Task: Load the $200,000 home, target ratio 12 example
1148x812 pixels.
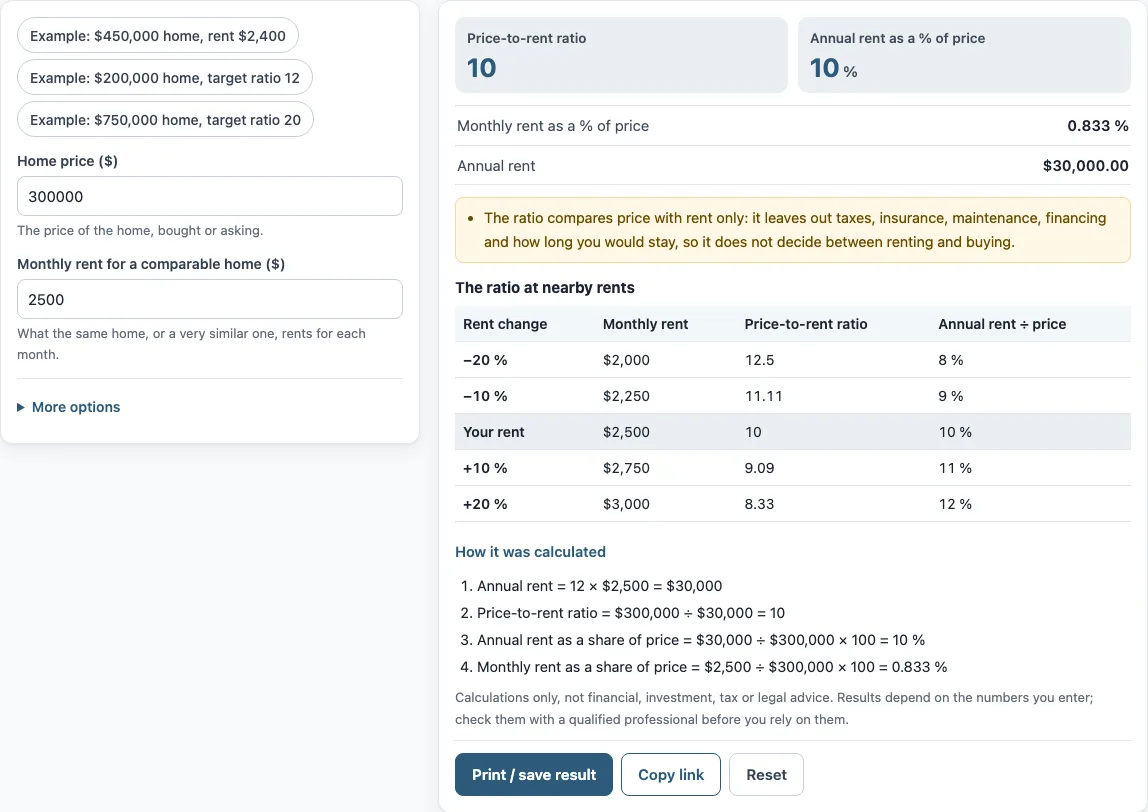Action: pos(165,78)
